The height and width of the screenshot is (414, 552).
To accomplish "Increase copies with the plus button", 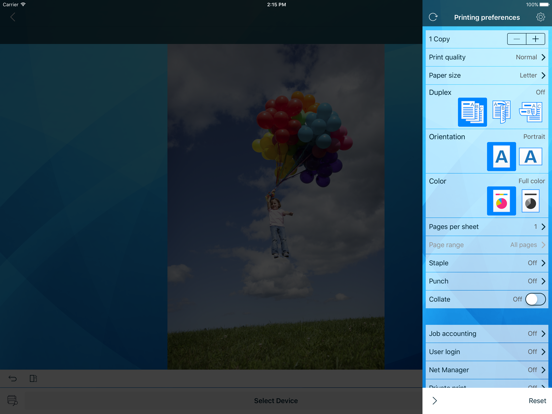I will (x=535, y=39).
